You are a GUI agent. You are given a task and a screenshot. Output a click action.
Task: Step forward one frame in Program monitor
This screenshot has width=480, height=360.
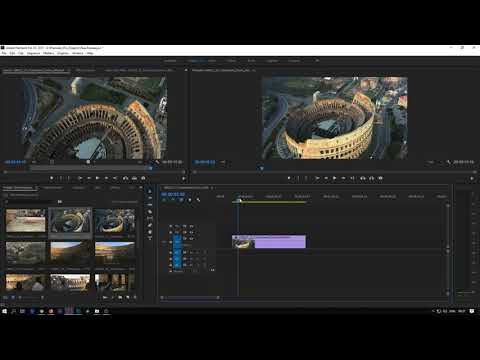(344, 178)
